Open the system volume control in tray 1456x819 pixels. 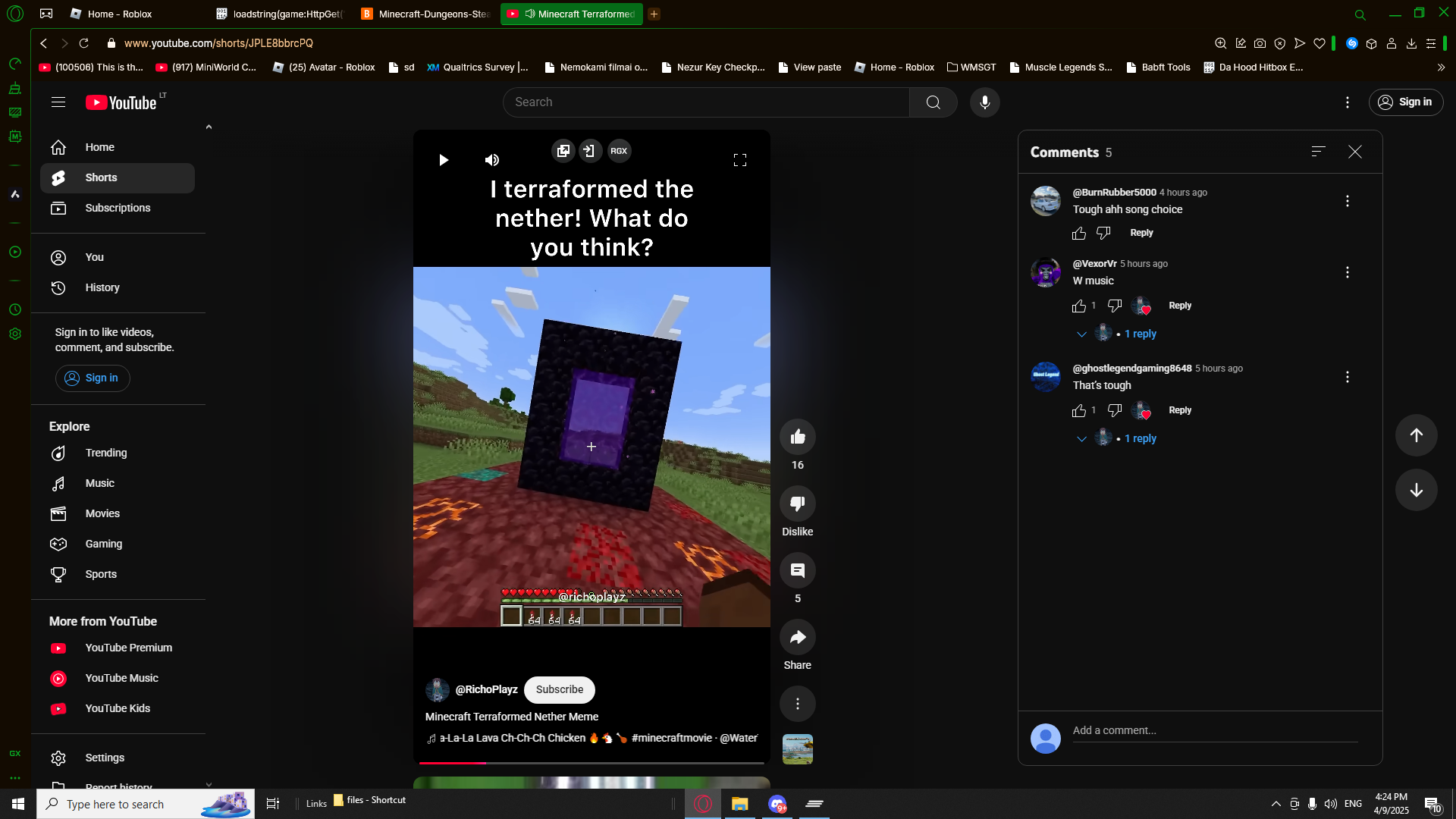pos(1330,804)
